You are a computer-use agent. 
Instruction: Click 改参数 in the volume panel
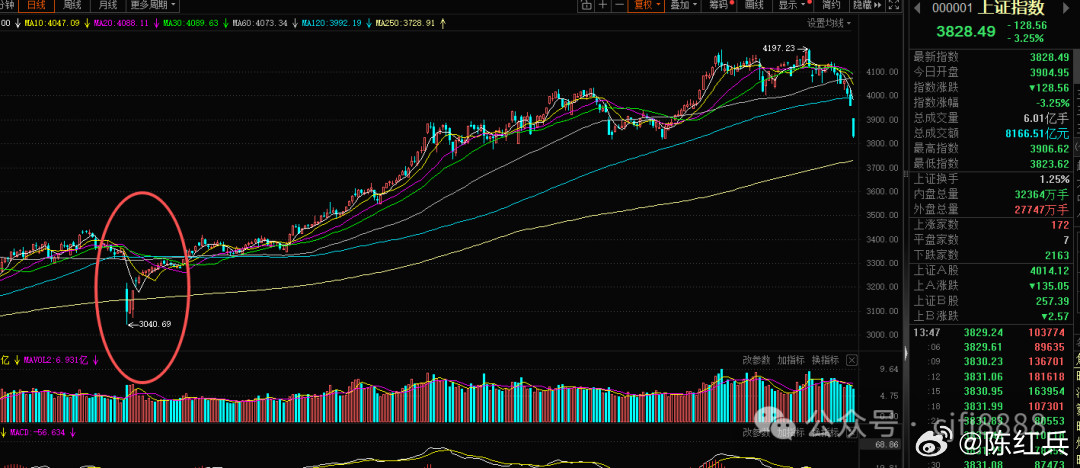tap(757, 360)
